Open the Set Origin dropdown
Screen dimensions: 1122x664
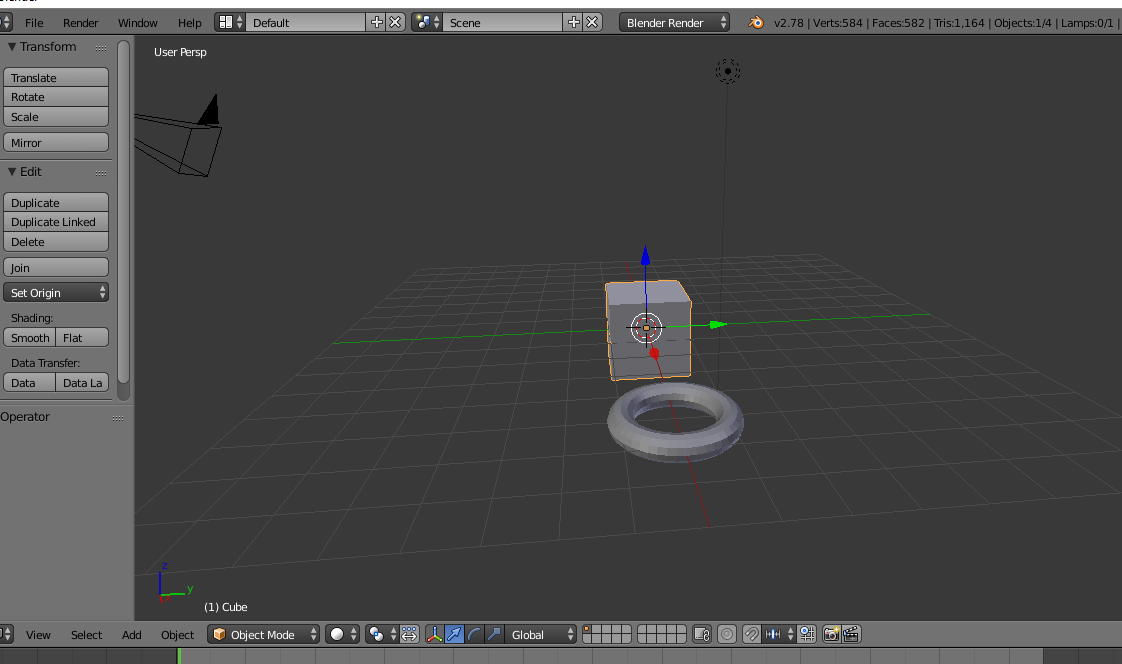56,293
